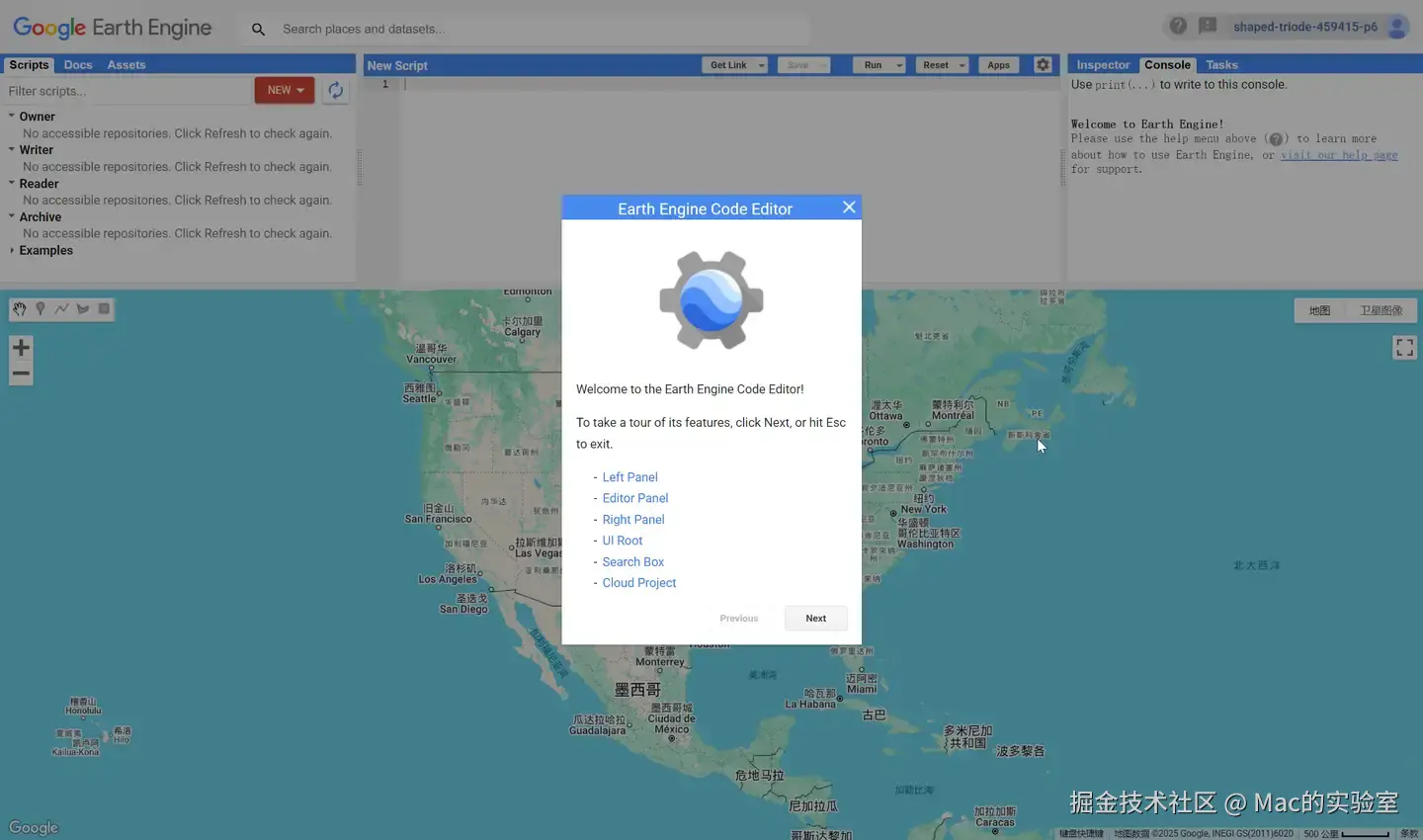Switch to the Console tab

pos(1167,65)
